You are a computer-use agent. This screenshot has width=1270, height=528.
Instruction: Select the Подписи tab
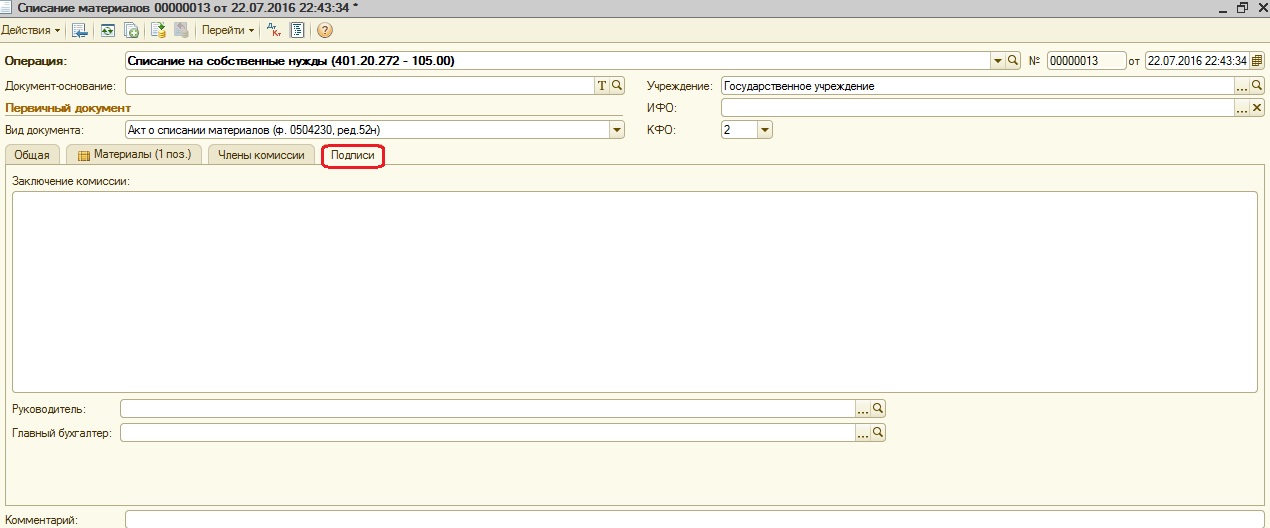tap(353, 155)
